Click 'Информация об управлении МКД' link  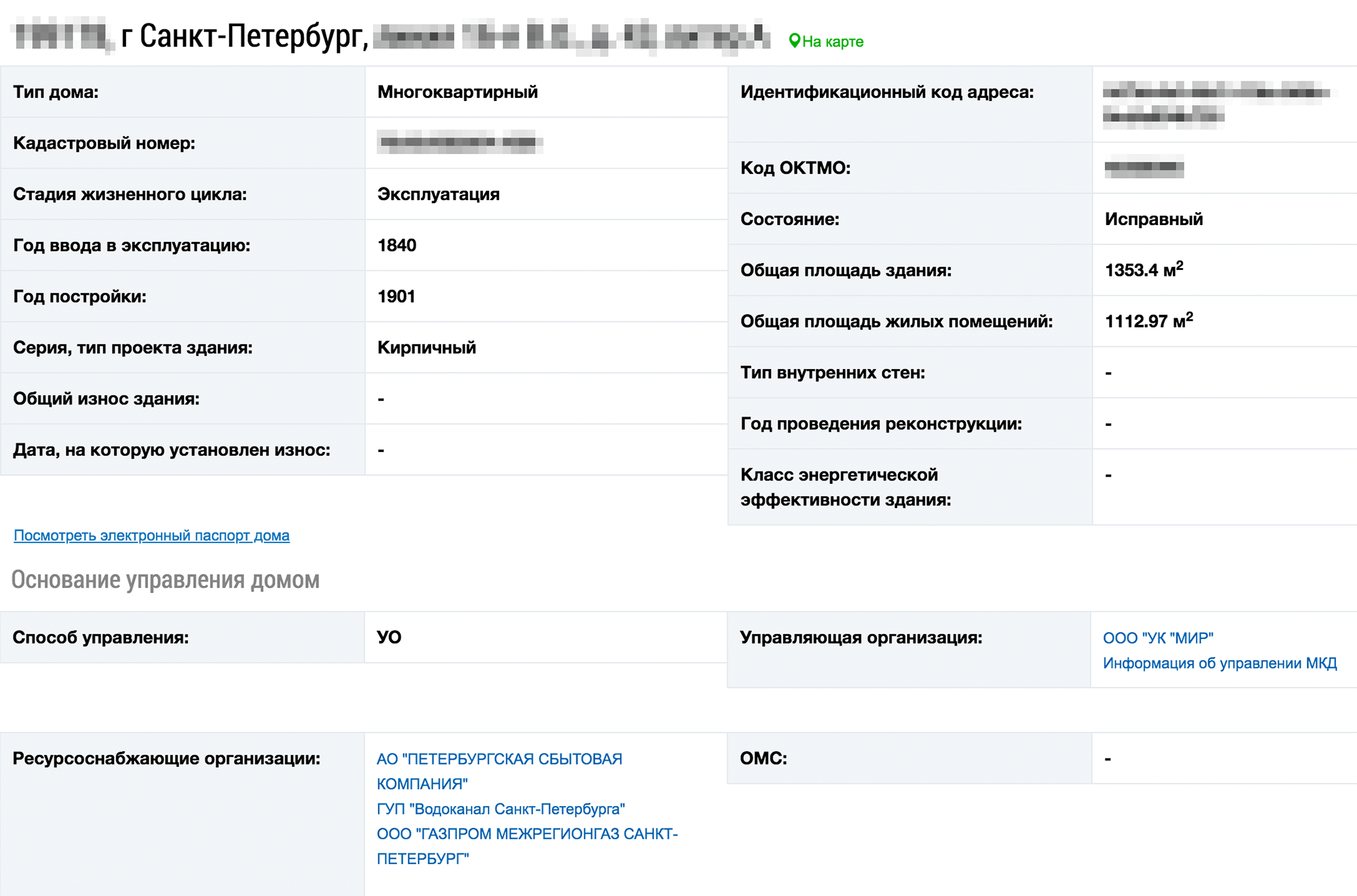(x=1219, y=663)
